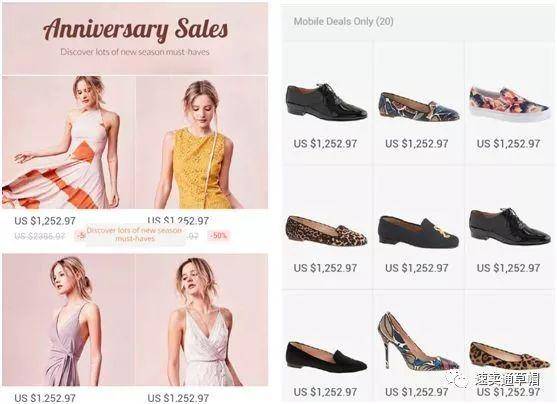
Task: Click the -50% discount badge
Action: [x=219, y=235]
